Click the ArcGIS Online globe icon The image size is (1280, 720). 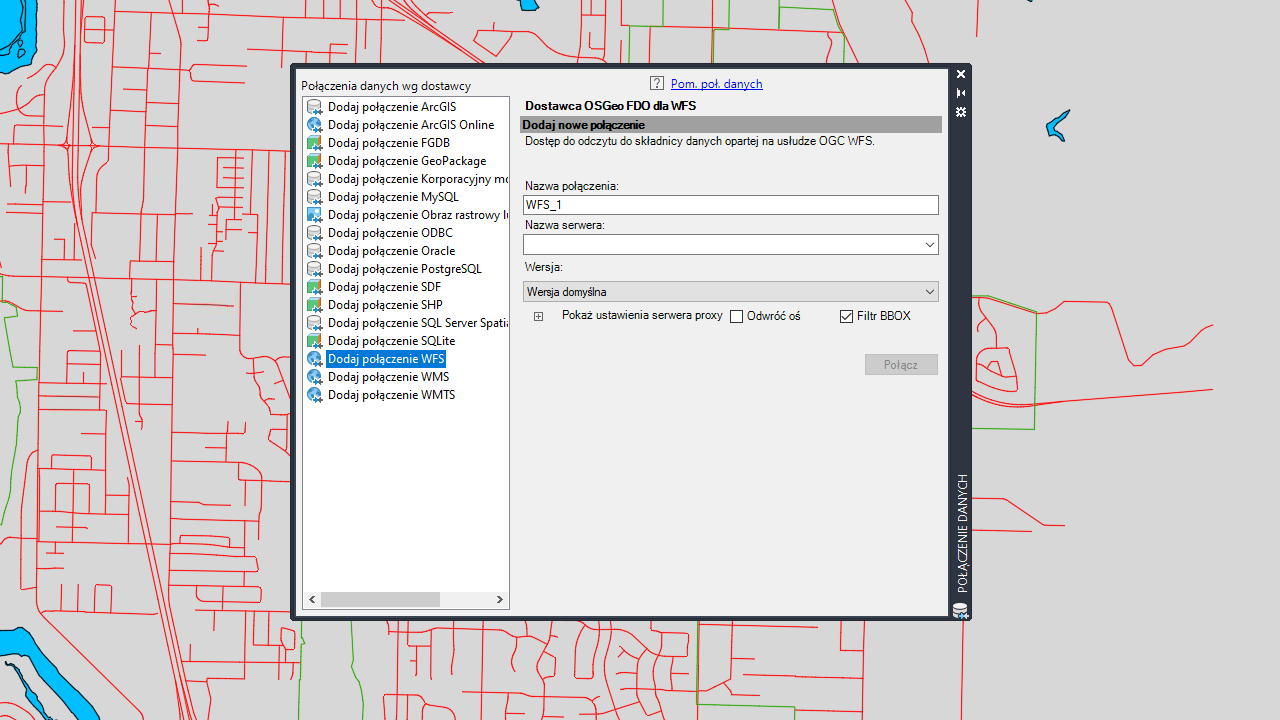point(314,125)
